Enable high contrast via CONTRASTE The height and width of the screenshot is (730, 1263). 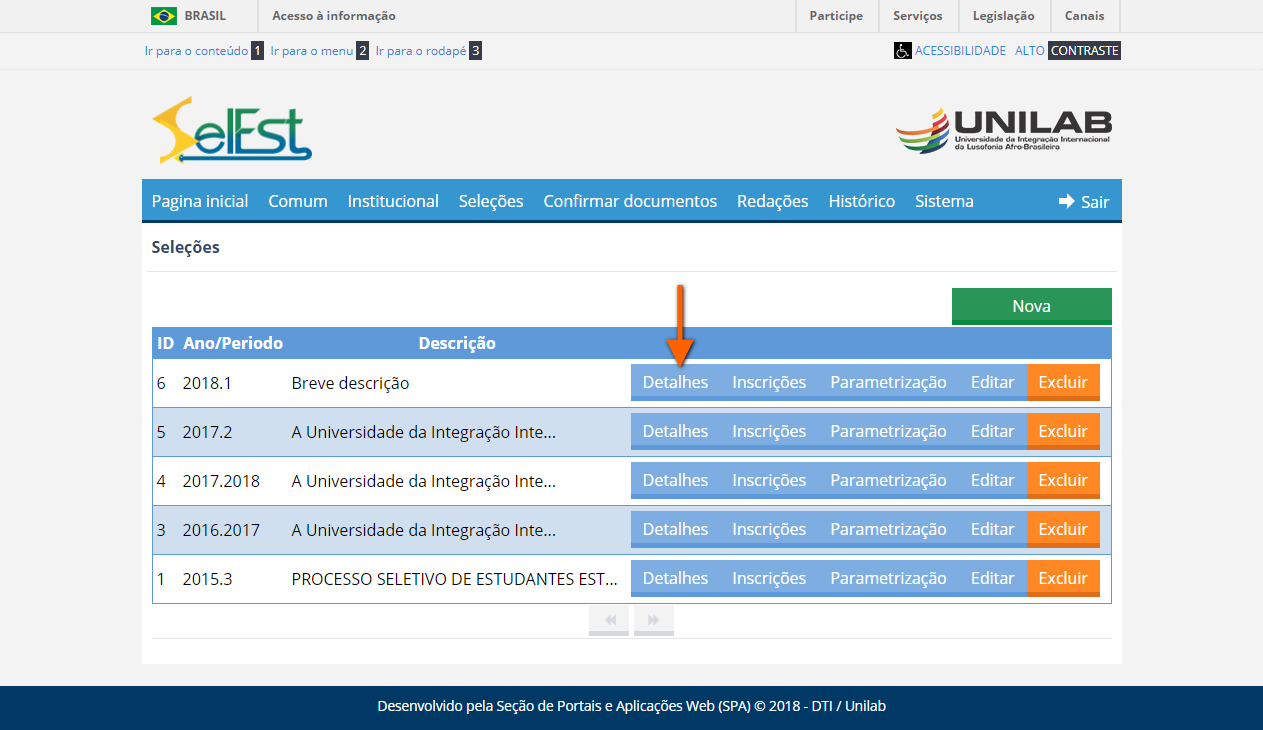pyautogui.click(x=1084, y=50)
